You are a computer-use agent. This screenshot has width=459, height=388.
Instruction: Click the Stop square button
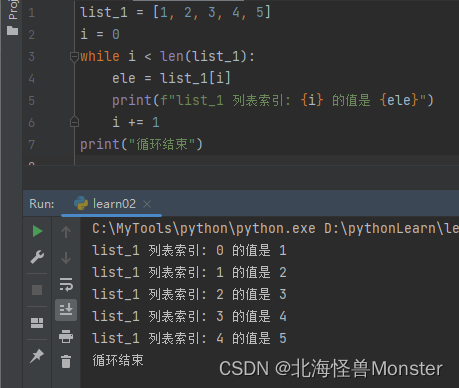tap(37, 290)
